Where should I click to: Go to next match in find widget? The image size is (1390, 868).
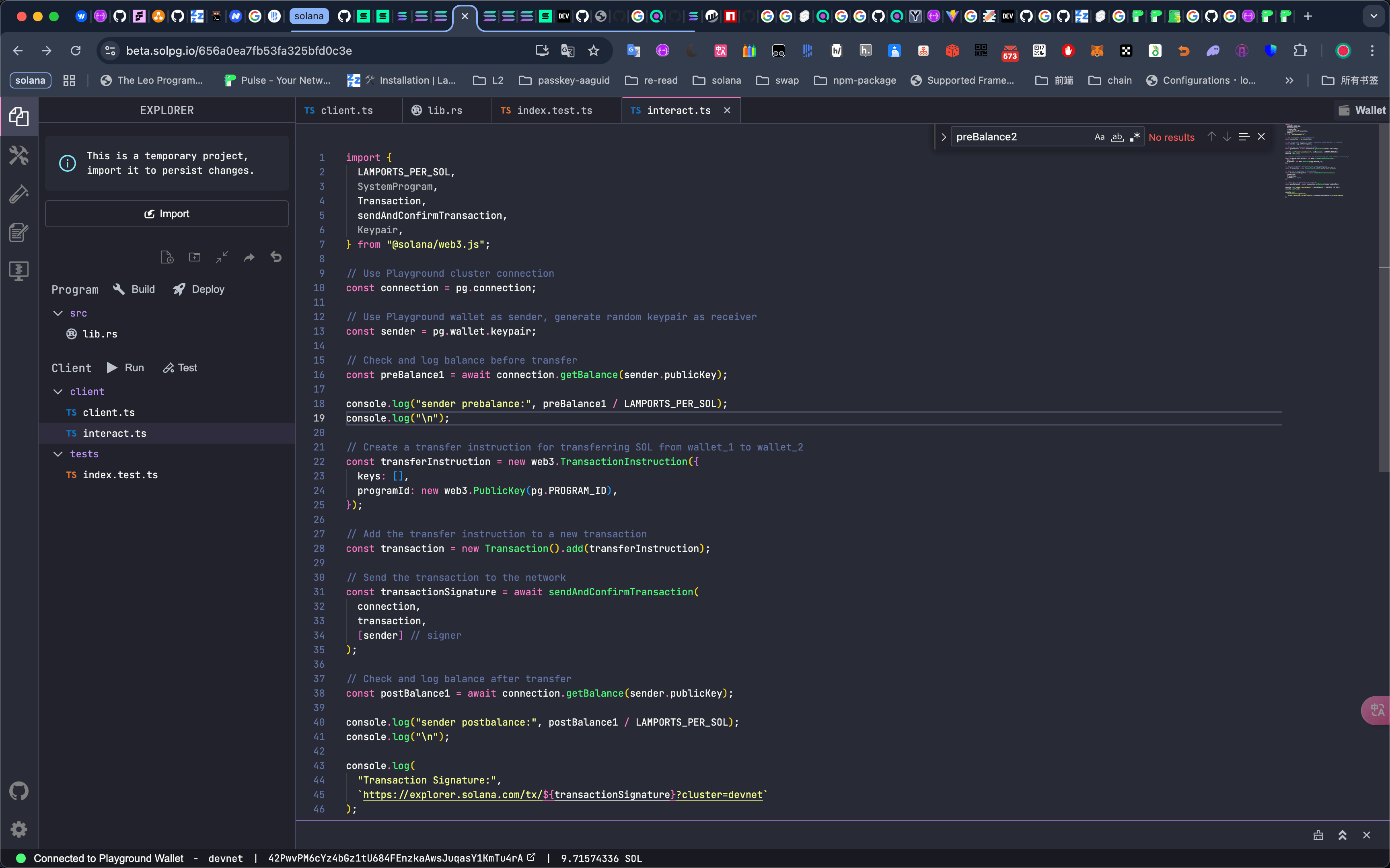pos(1227,137)
